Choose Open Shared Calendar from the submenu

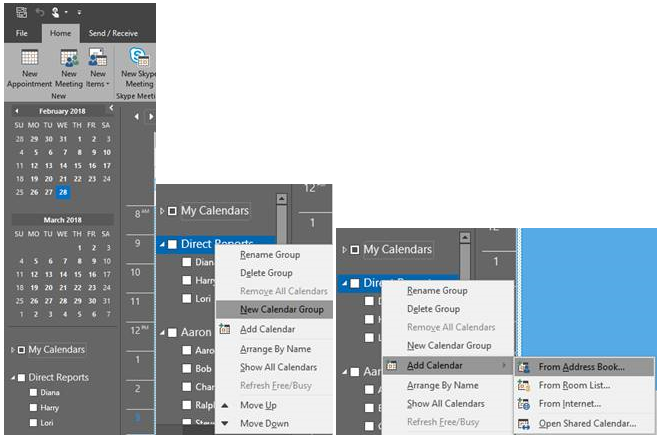[587, 423]
